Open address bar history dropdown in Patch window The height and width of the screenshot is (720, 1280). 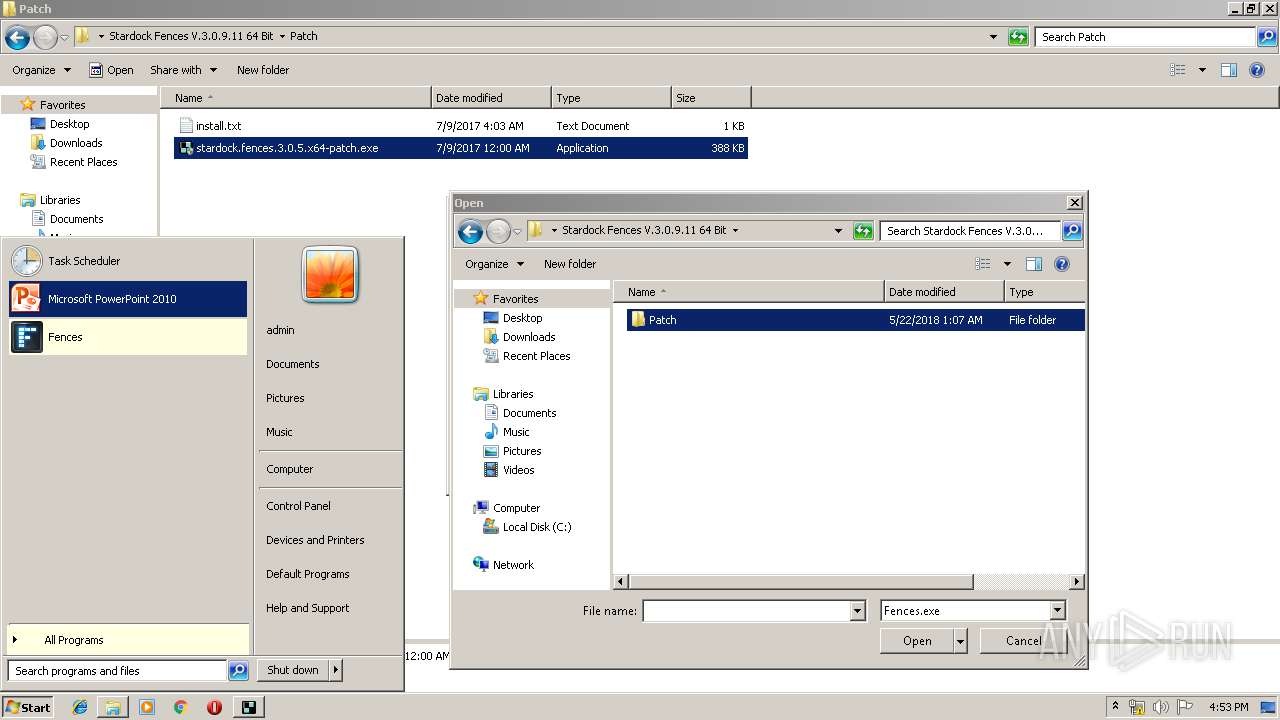(x=993, y=37)
